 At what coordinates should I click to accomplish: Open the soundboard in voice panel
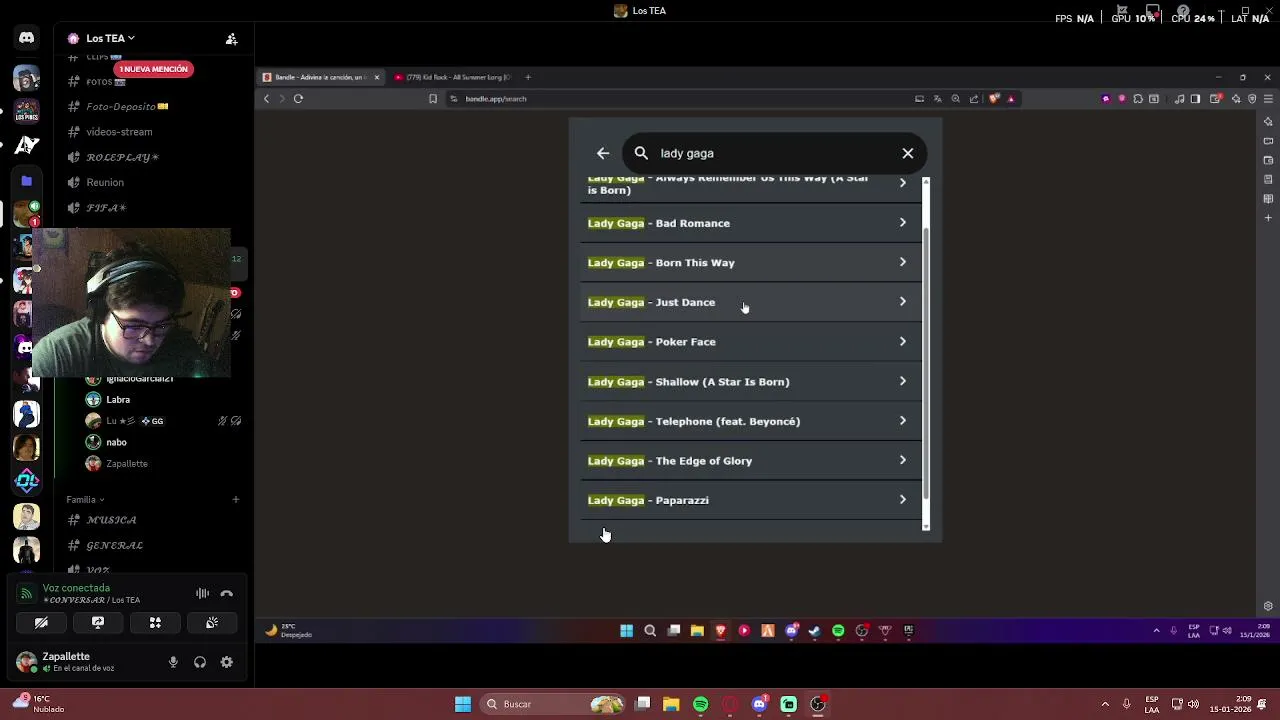click(x=212, y=622)
